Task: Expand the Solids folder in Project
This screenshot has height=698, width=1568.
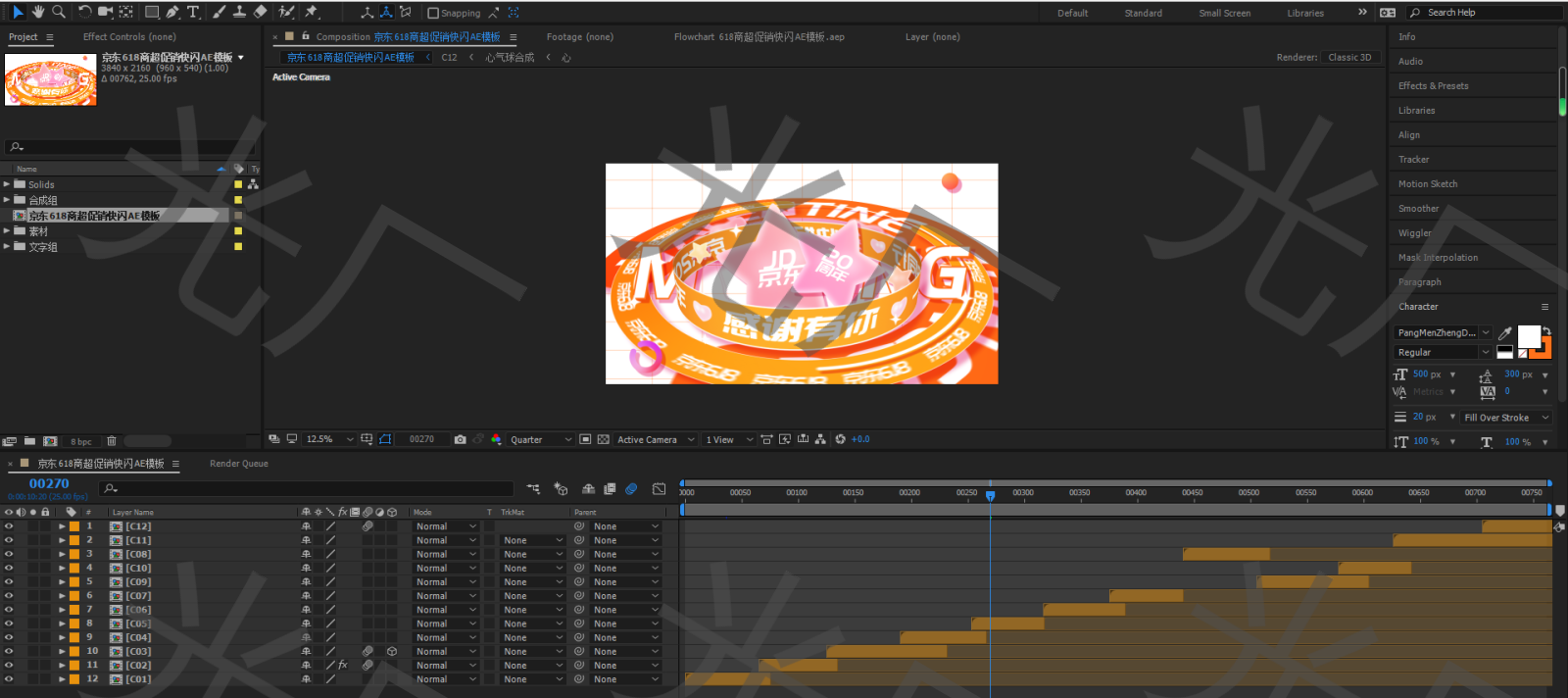Action: click(x=7, y=184)
